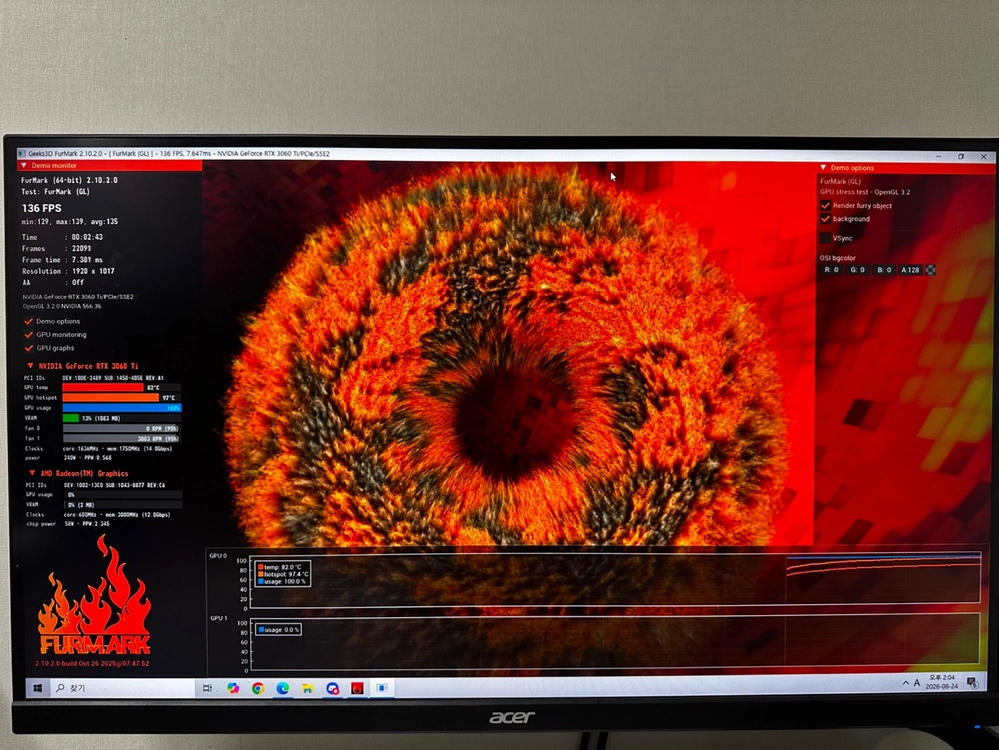Screen dimensions: 999x750
Task: Click the GPU temp 82°C bar
Action: 121,387
